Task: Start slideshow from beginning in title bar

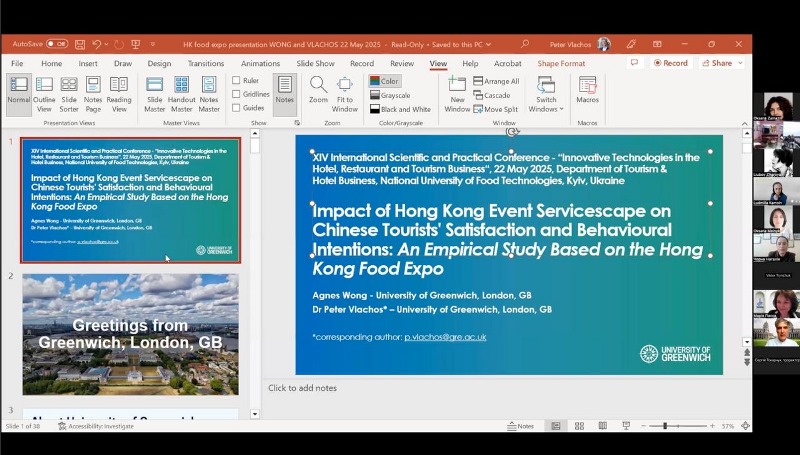Action: 136,44
